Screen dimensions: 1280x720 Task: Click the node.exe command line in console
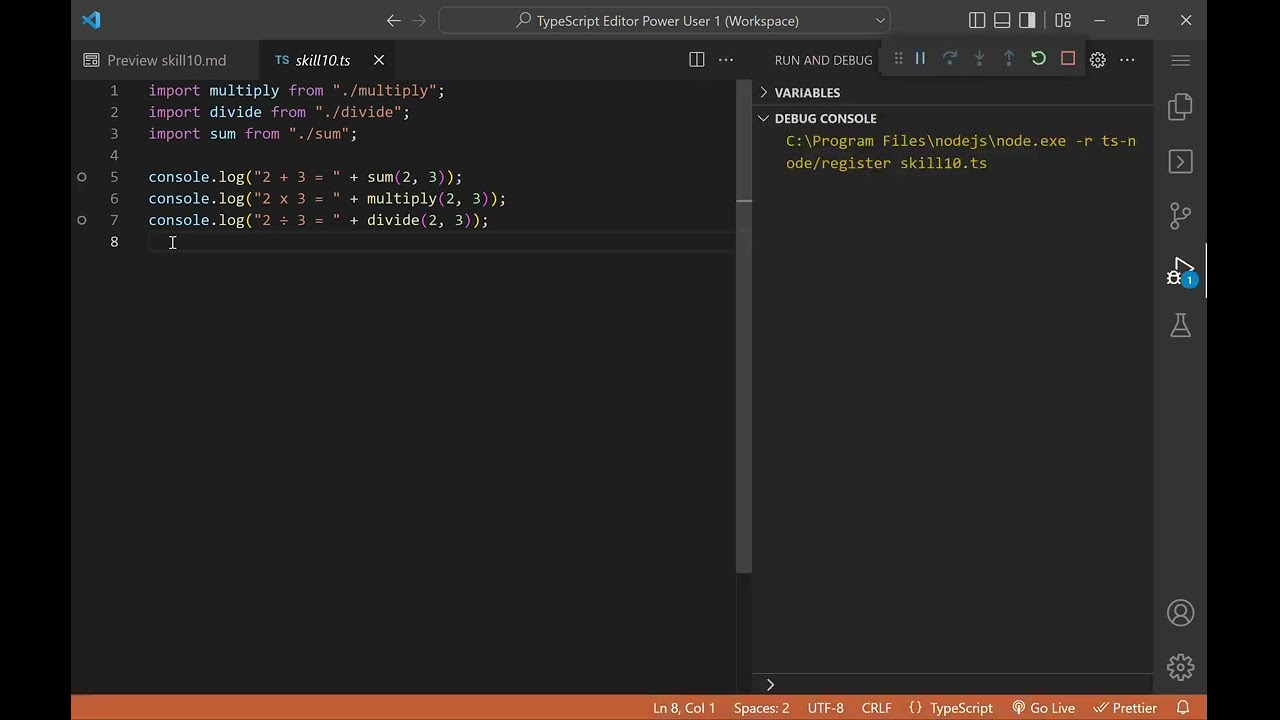pyautogui.click(x=961, y=152)
